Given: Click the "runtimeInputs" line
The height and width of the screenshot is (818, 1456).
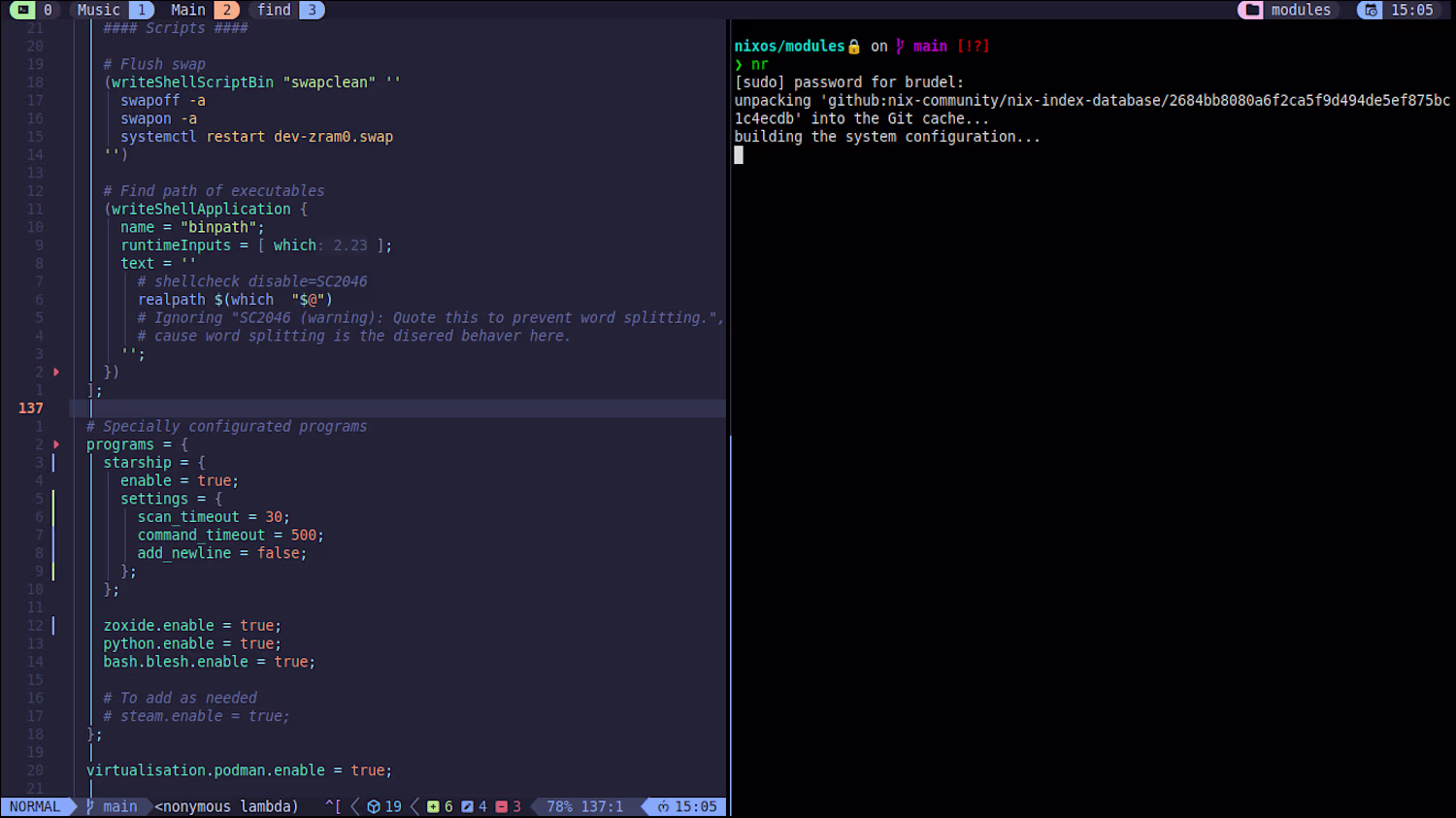Looking at the screenshot, I should pos(256,245).
